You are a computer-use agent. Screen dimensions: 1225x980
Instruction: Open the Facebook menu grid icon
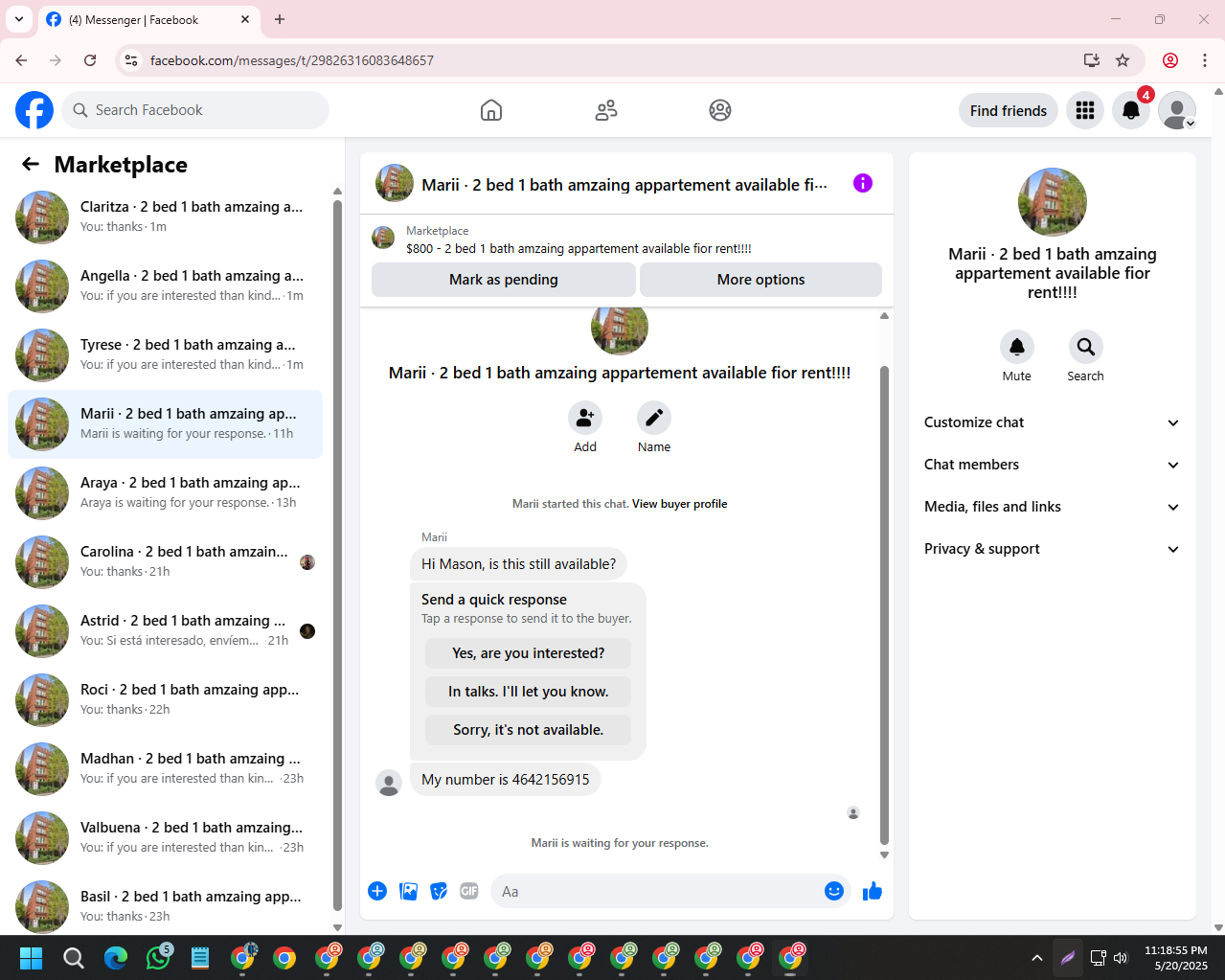(1085, 110)
